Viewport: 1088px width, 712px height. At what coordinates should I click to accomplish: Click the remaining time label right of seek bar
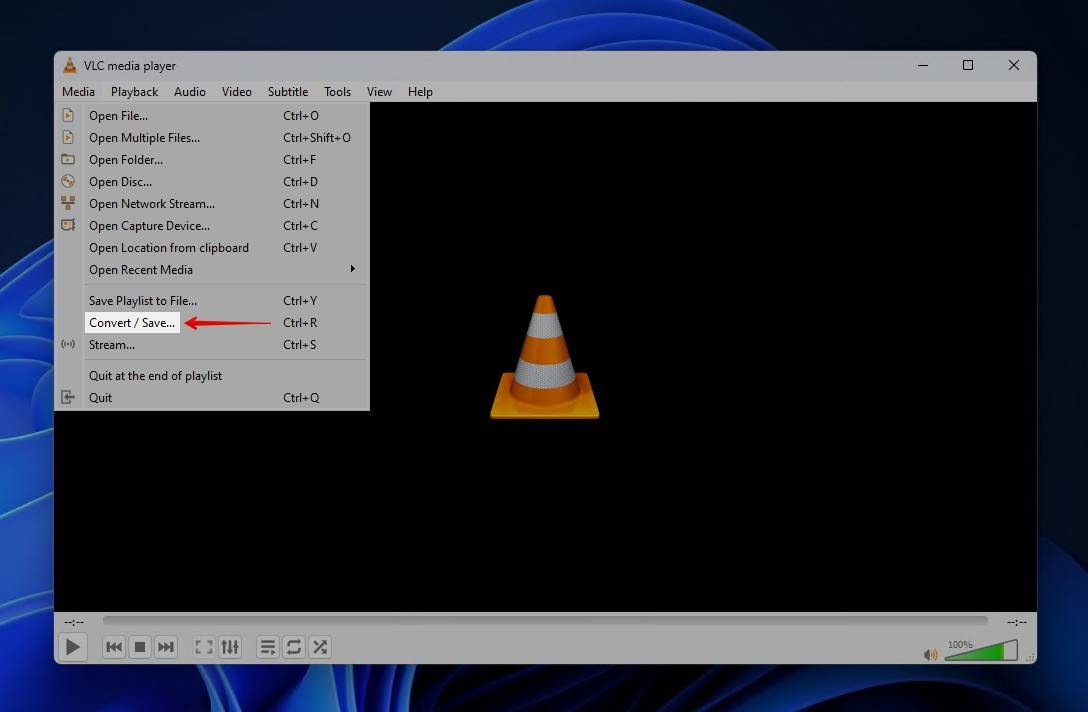1017,622
